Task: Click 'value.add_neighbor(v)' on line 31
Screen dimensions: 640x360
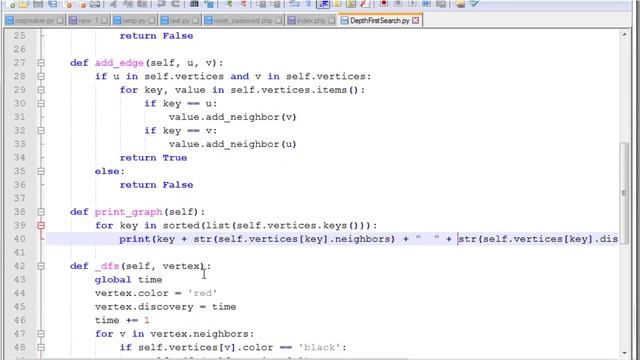Action: pos(233,117)
